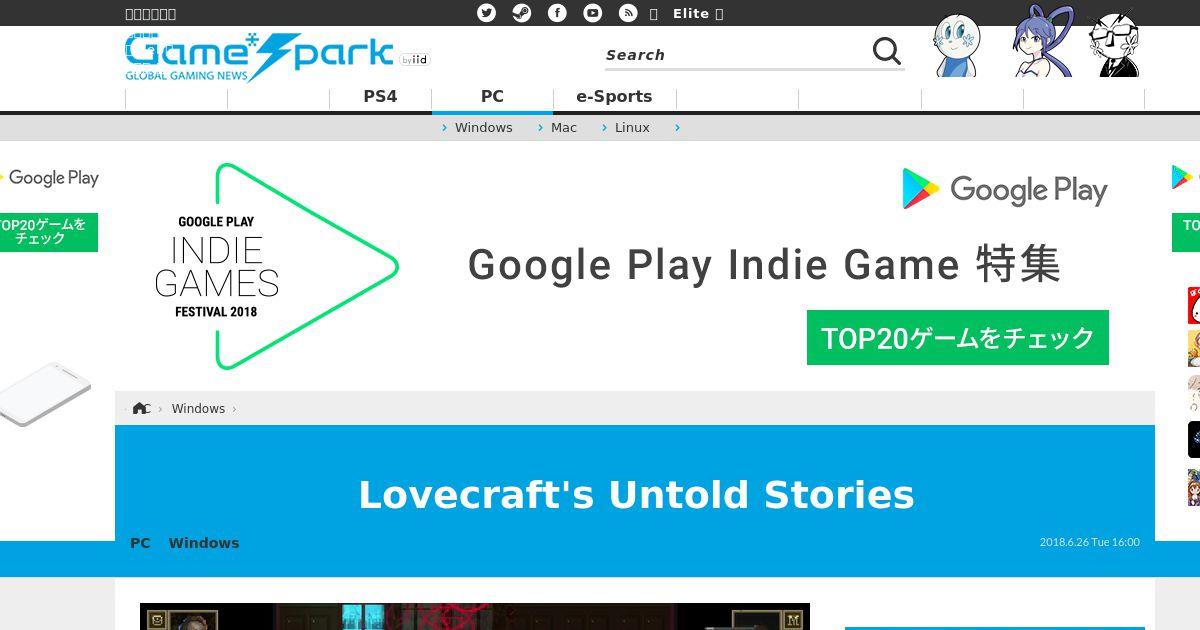Click the blue-haired girl mascot character
Viewport: 1200px width, 630px height.
point(1043,42)
